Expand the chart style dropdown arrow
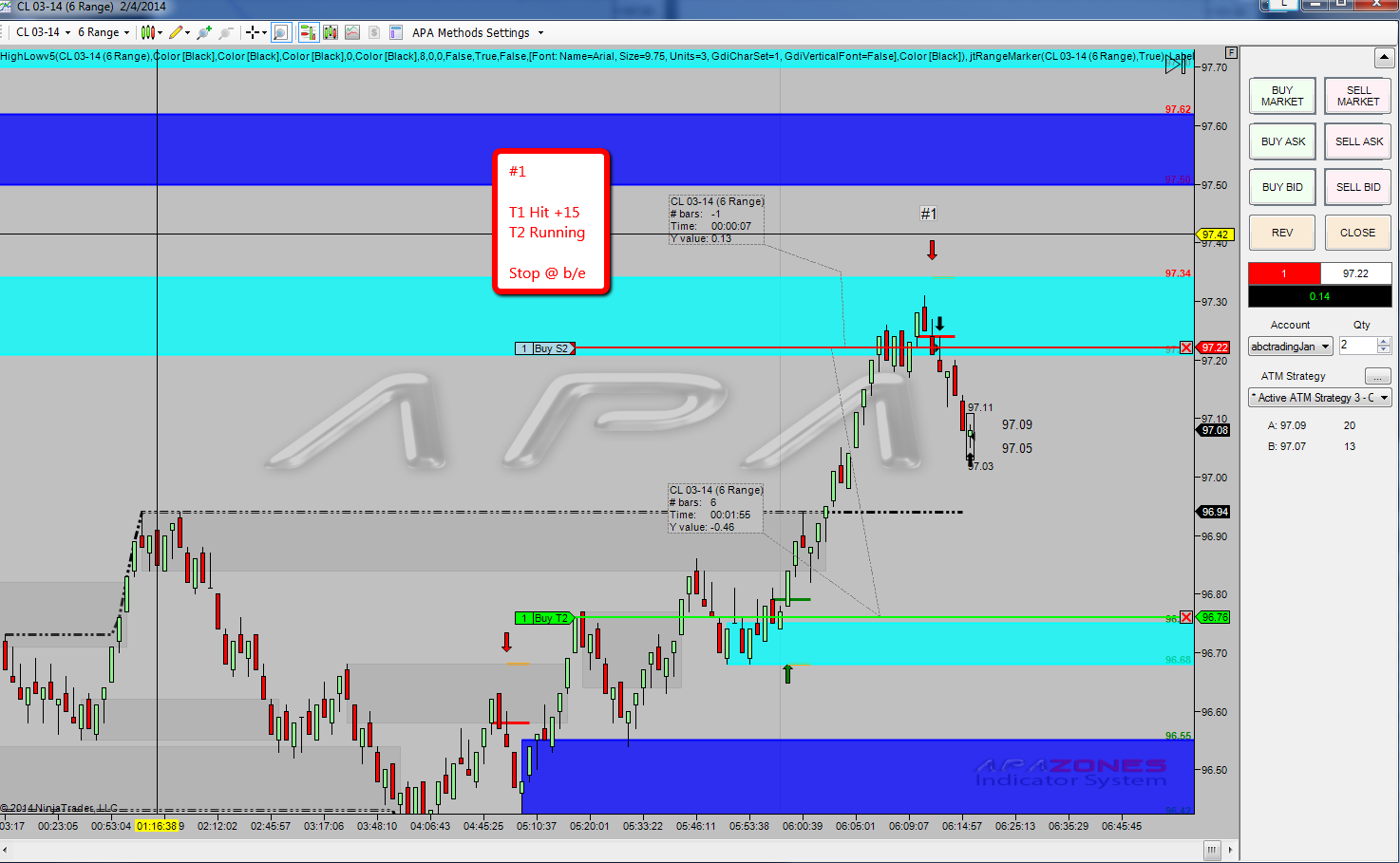 pos(161,33)
